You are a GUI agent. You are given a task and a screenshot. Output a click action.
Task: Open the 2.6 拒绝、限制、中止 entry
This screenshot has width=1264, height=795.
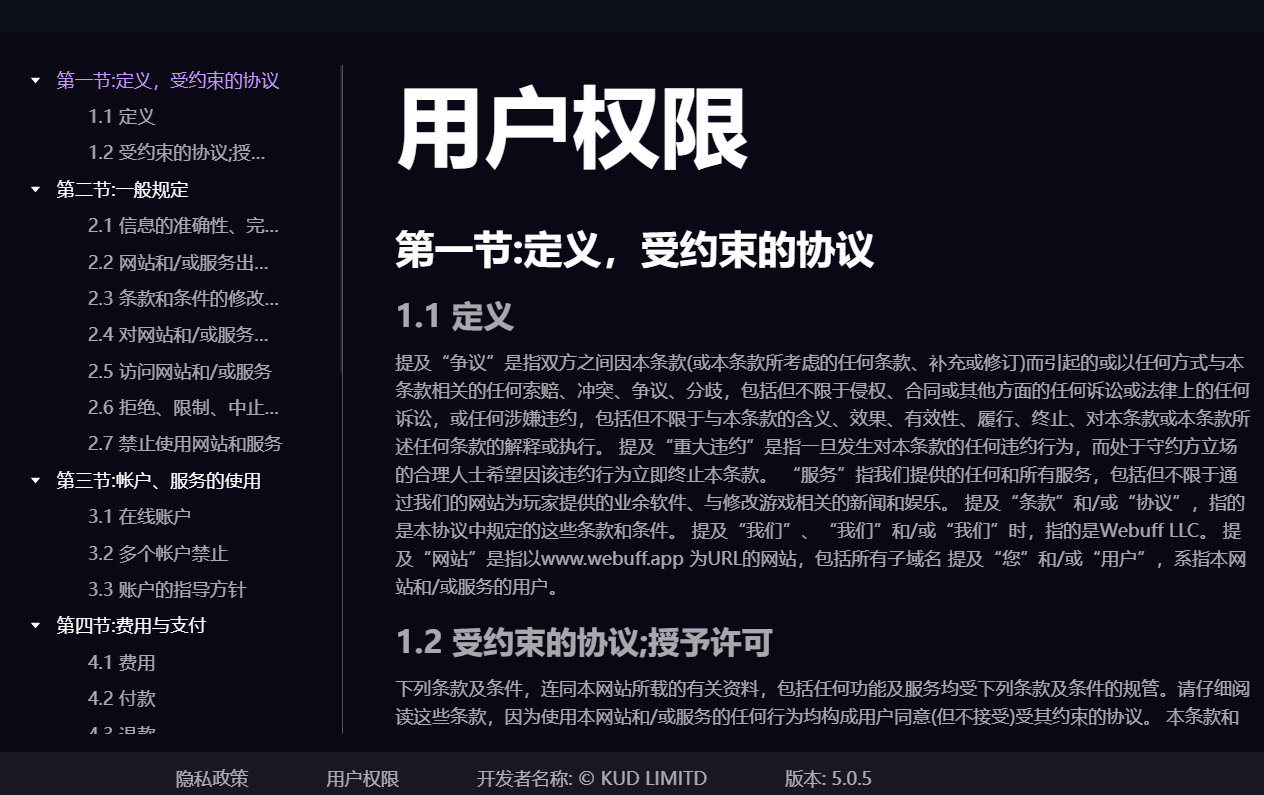coord(183,407)
